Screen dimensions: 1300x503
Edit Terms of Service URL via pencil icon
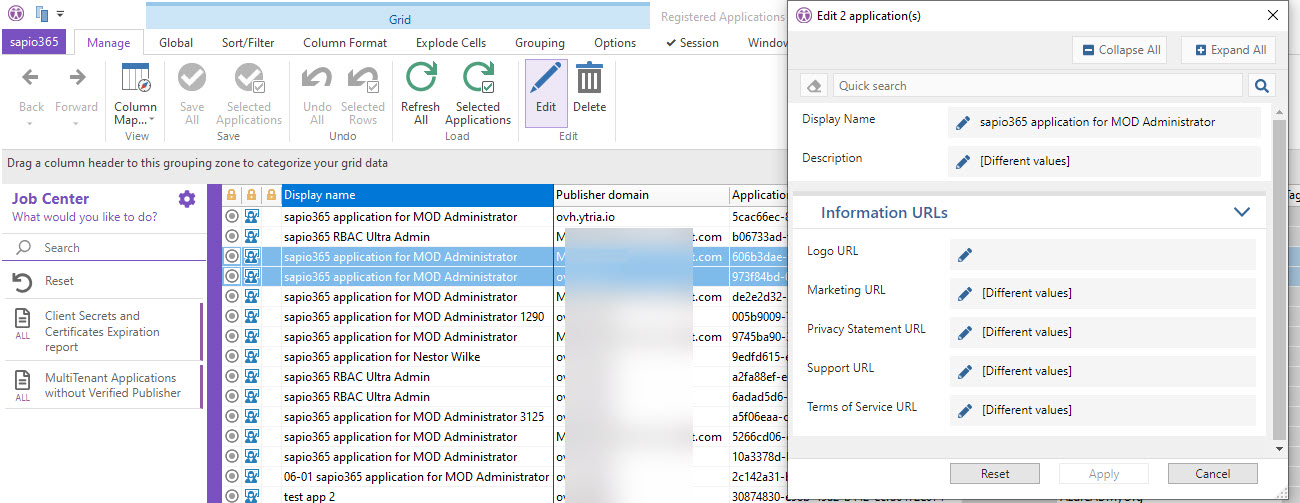(x=965, y=410)
